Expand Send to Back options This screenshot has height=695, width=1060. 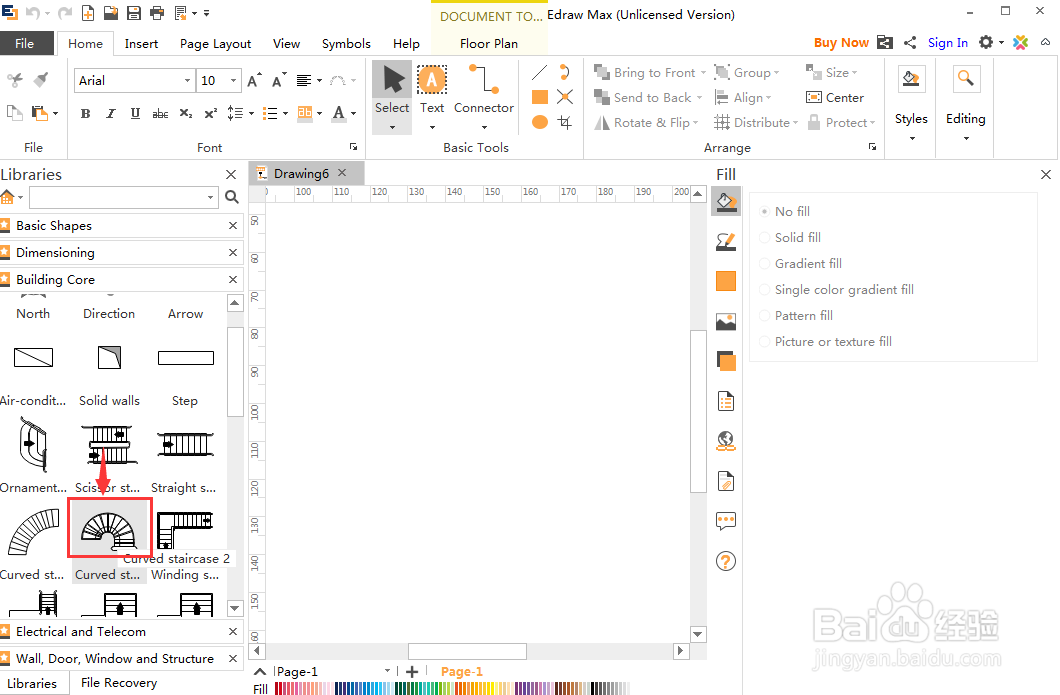[x=700, y=97]
